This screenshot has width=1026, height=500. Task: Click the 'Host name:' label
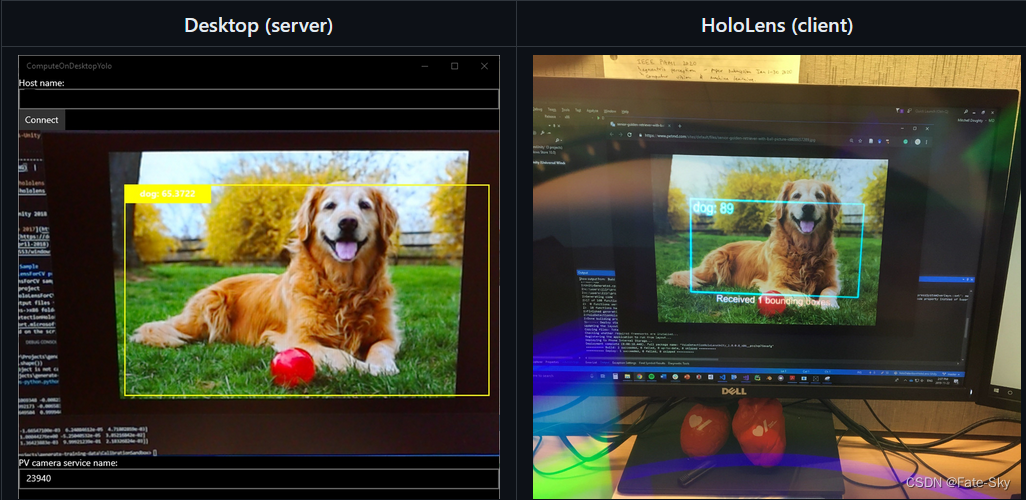[42, 83]
